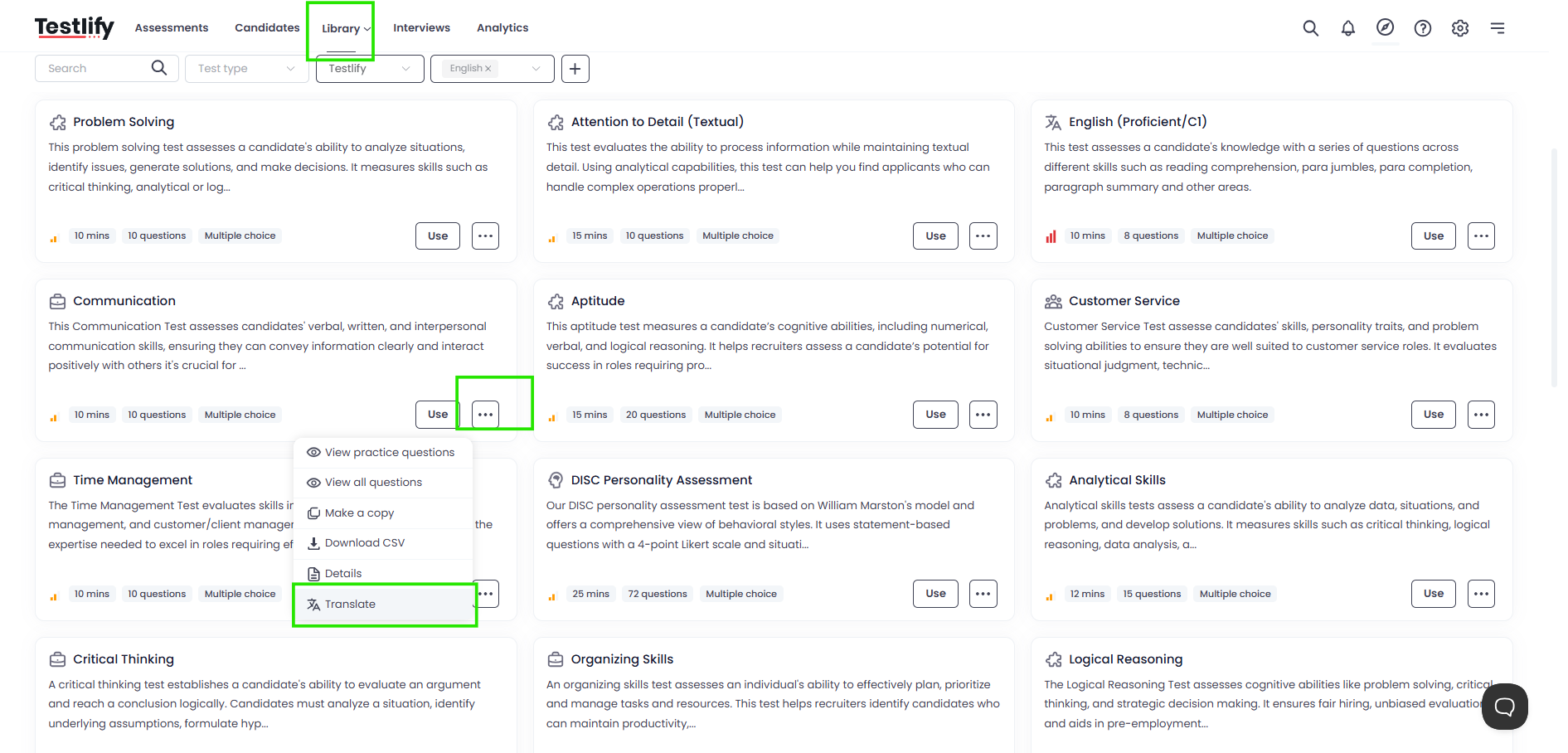Image resolution: width=1568 pixels, height=753 pixels.
Task: Open the Logical Reasoning test title
Action: click(x=1125, y=659)
